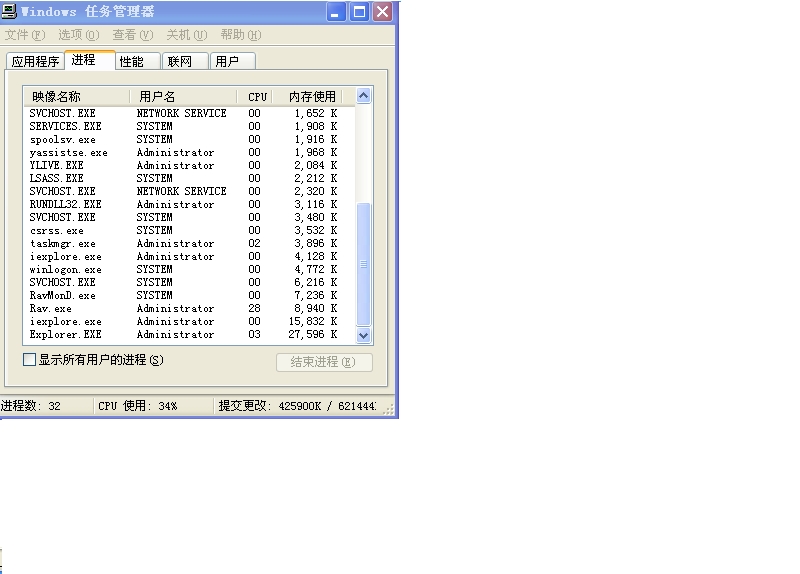The height and width of the screenshot is (574, 800).
Task: Sort by CPU column header
Action: coord(255,96)
